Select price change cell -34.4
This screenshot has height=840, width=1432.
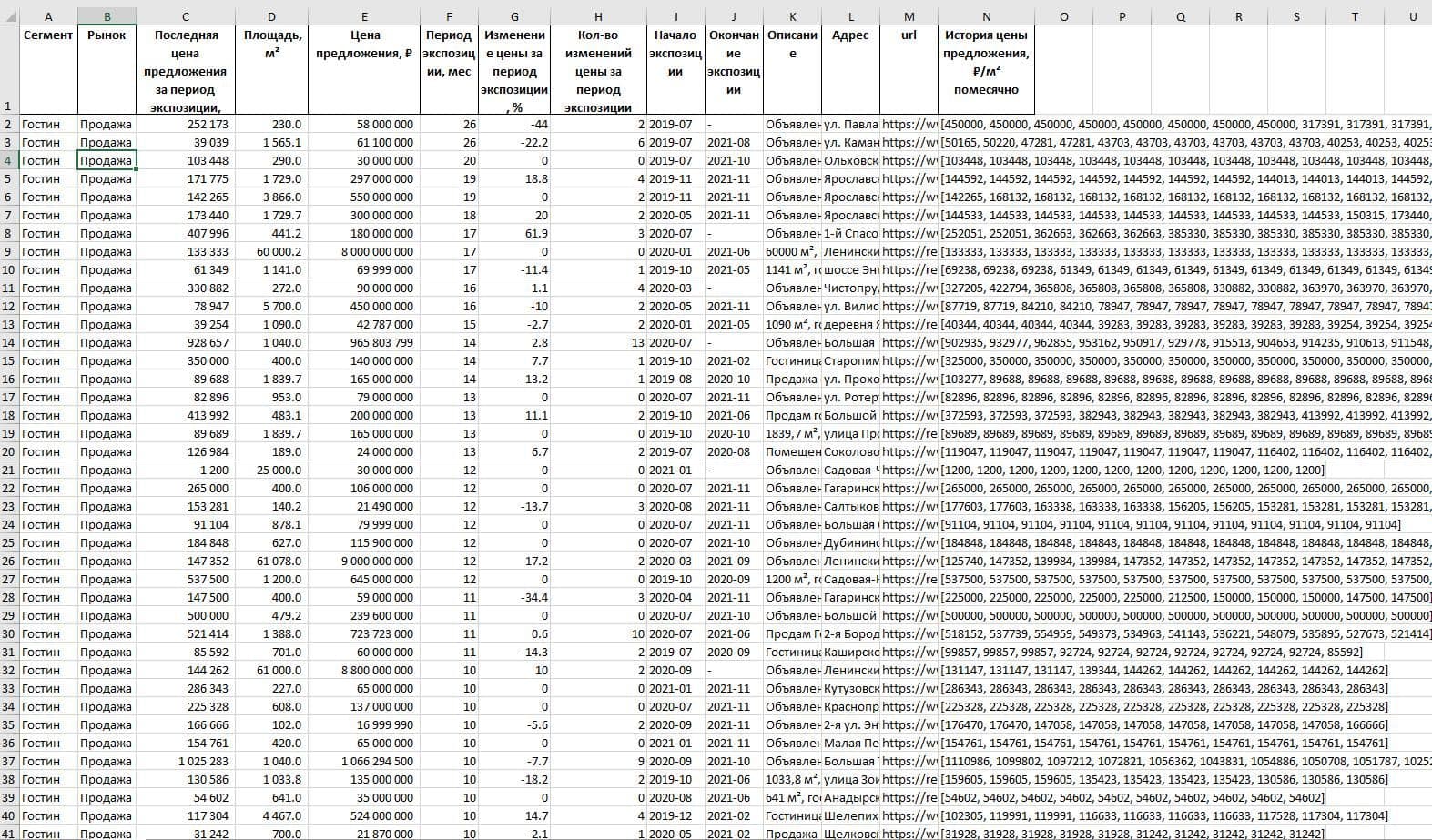[514, 597]
